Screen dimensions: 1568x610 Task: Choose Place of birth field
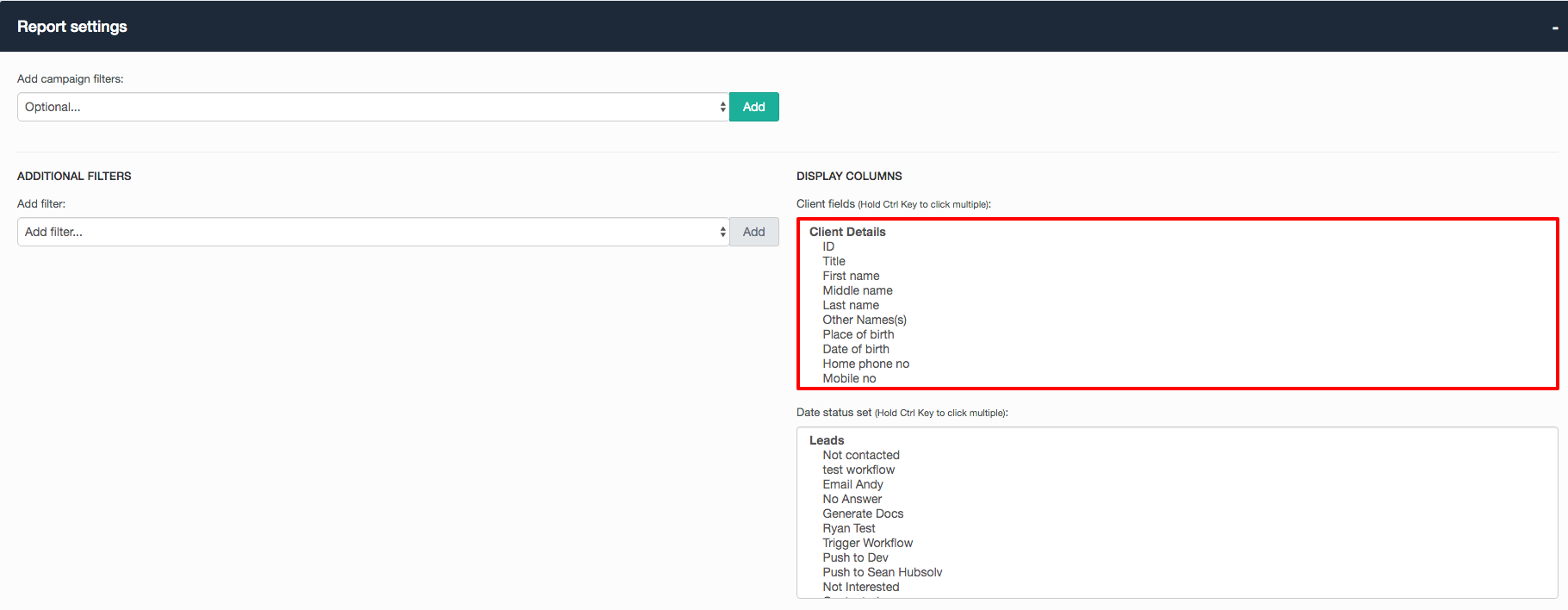click(858, 334)
